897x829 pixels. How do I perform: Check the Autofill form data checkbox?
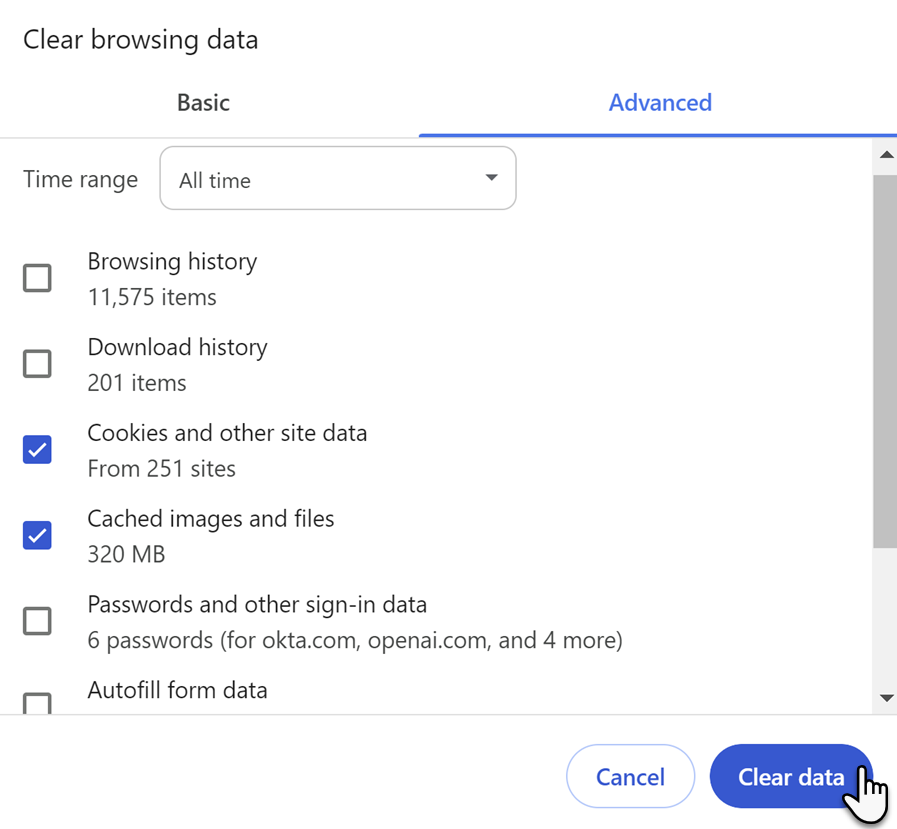point(36,705)
